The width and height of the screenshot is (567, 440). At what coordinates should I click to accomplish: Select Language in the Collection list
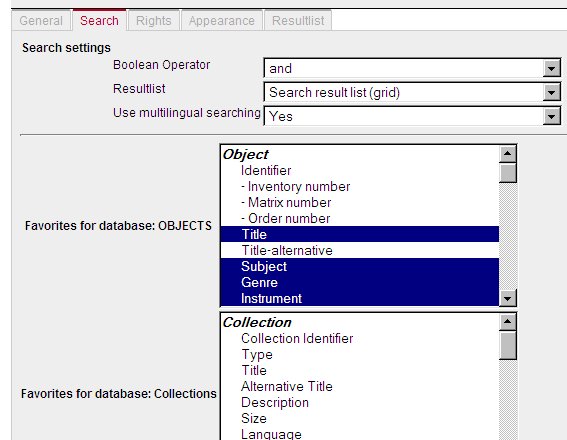[359, 433]
